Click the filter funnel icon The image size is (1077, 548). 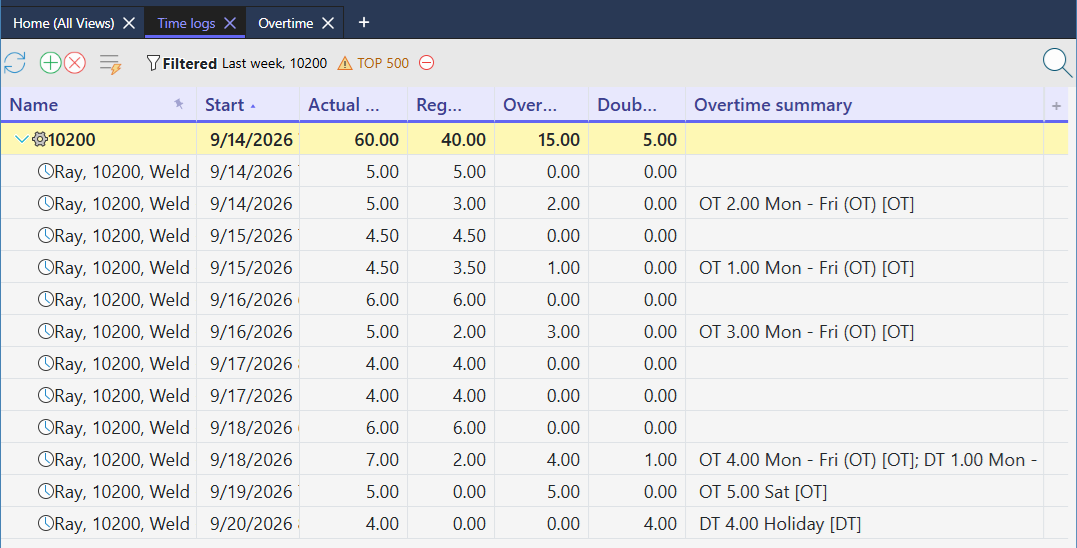[153, 63]
